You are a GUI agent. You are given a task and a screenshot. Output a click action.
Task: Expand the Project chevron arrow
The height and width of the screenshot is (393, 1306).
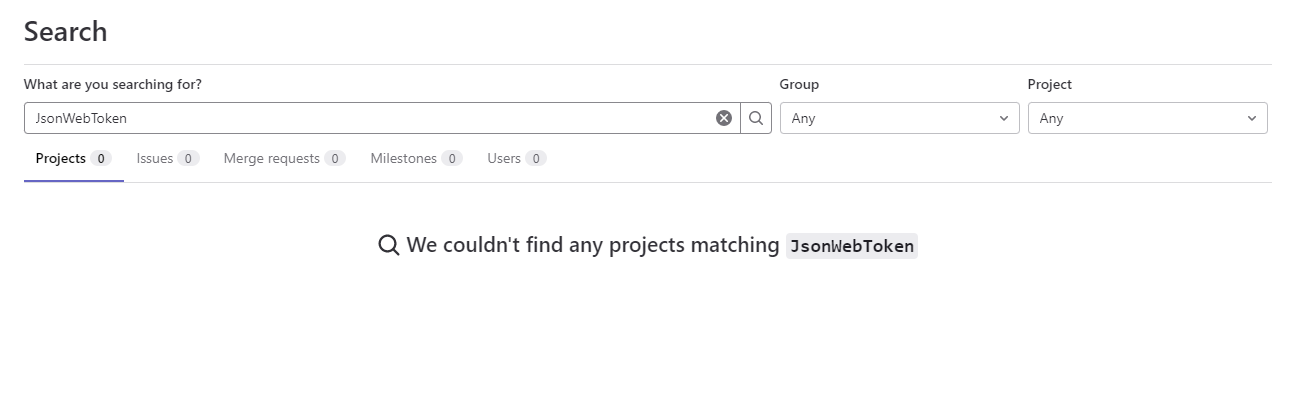coord(1251,118)
